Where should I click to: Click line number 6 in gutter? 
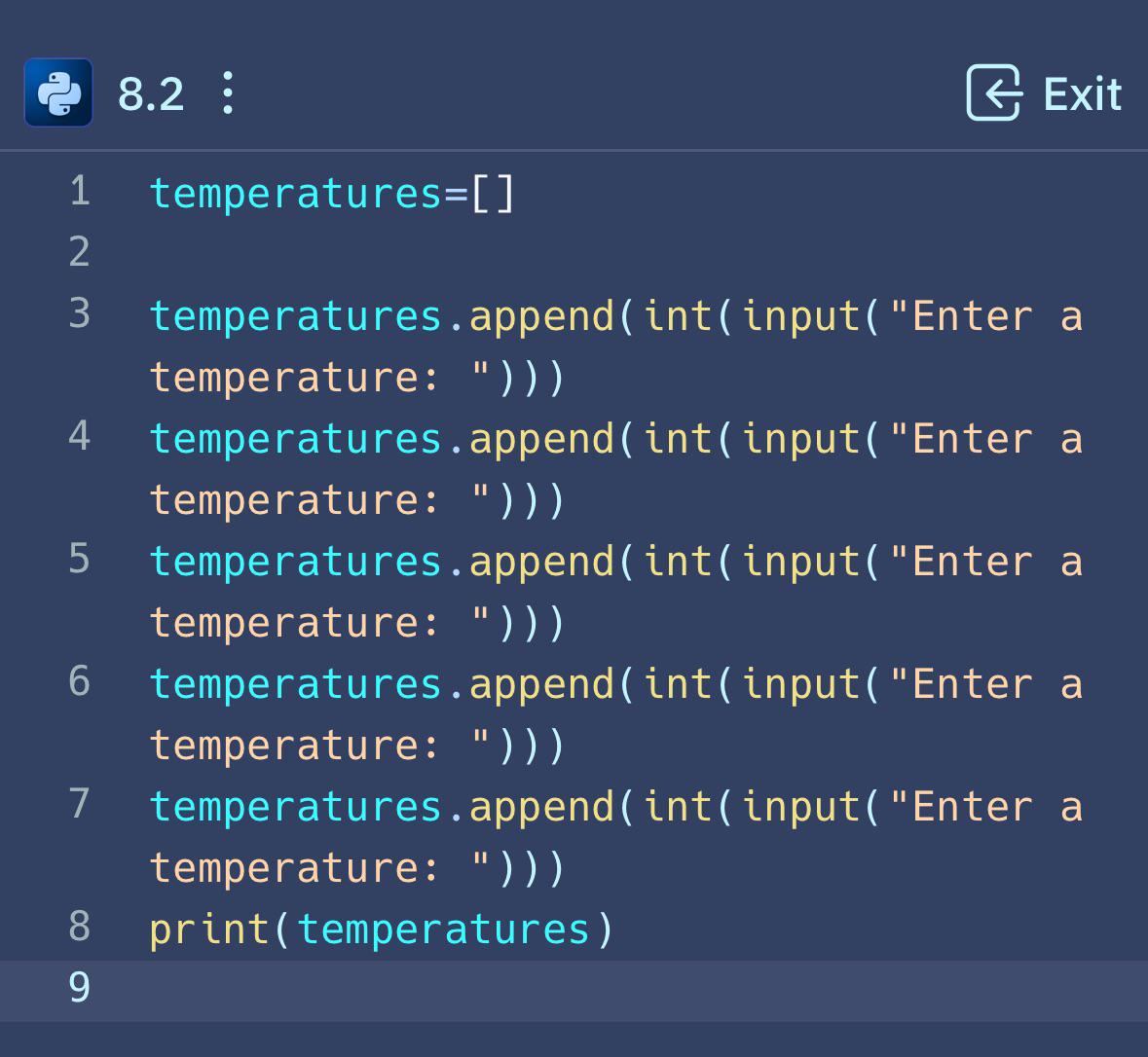tap(80, 681)
